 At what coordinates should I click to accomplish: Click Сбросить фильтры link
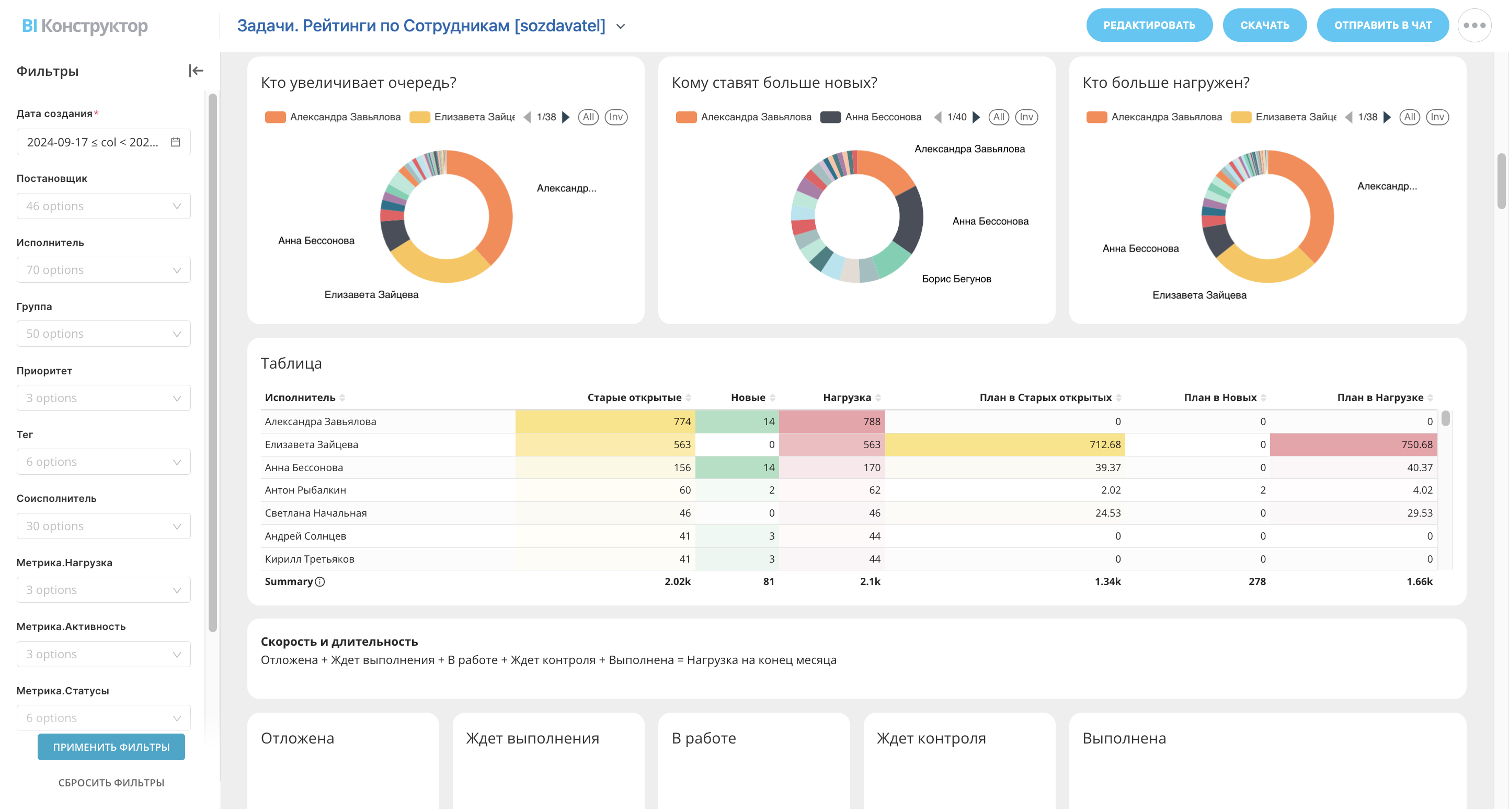pos(111,783)
